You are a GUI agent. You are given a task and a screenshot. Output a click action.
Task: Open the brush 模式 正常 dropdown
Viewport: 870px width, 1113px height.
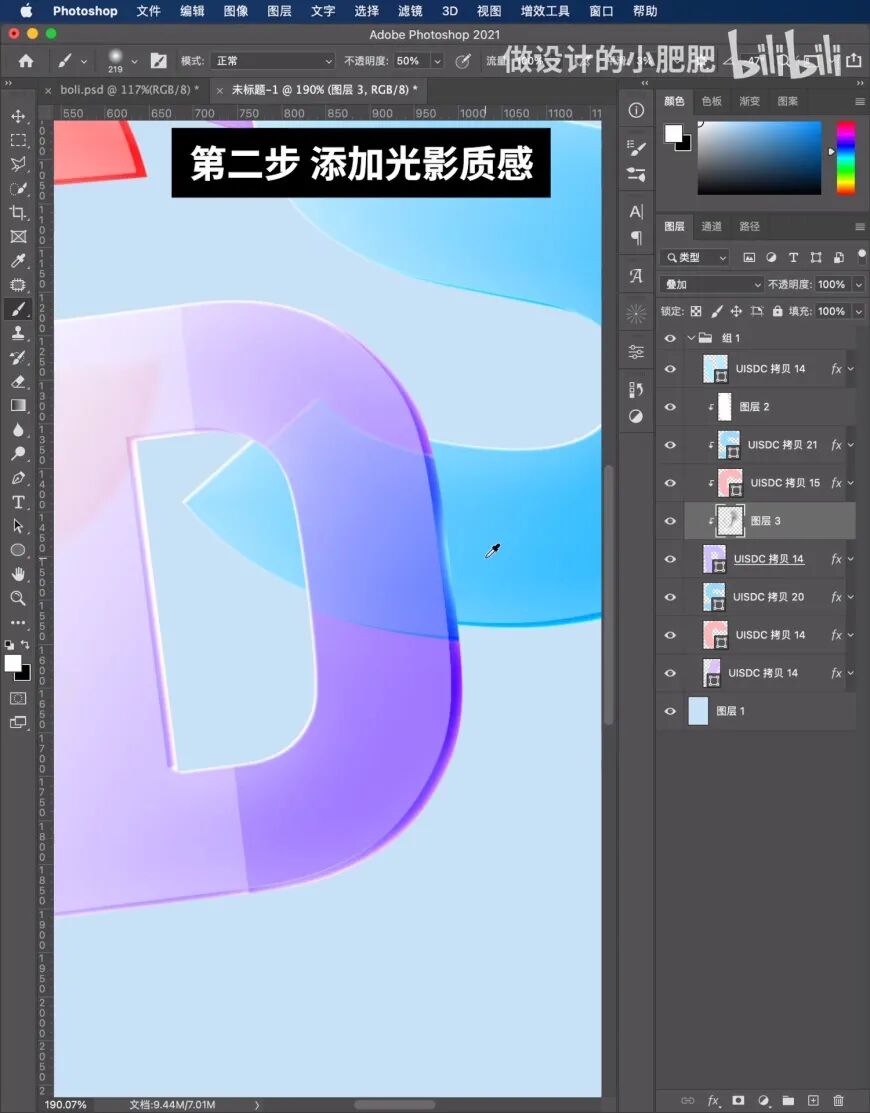pos(272,61)
